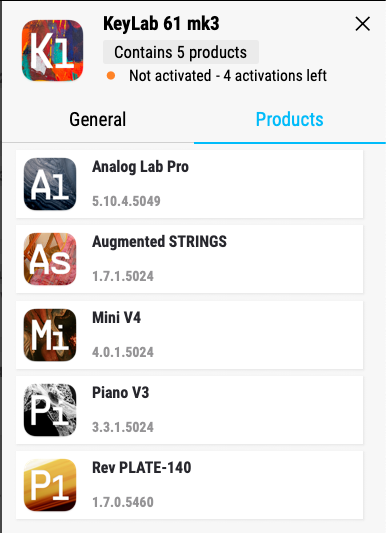Image resolution: width=386 pixels, height=533 pixels.
Task: Select the Piano V3 product row
Action: point(189,410)
